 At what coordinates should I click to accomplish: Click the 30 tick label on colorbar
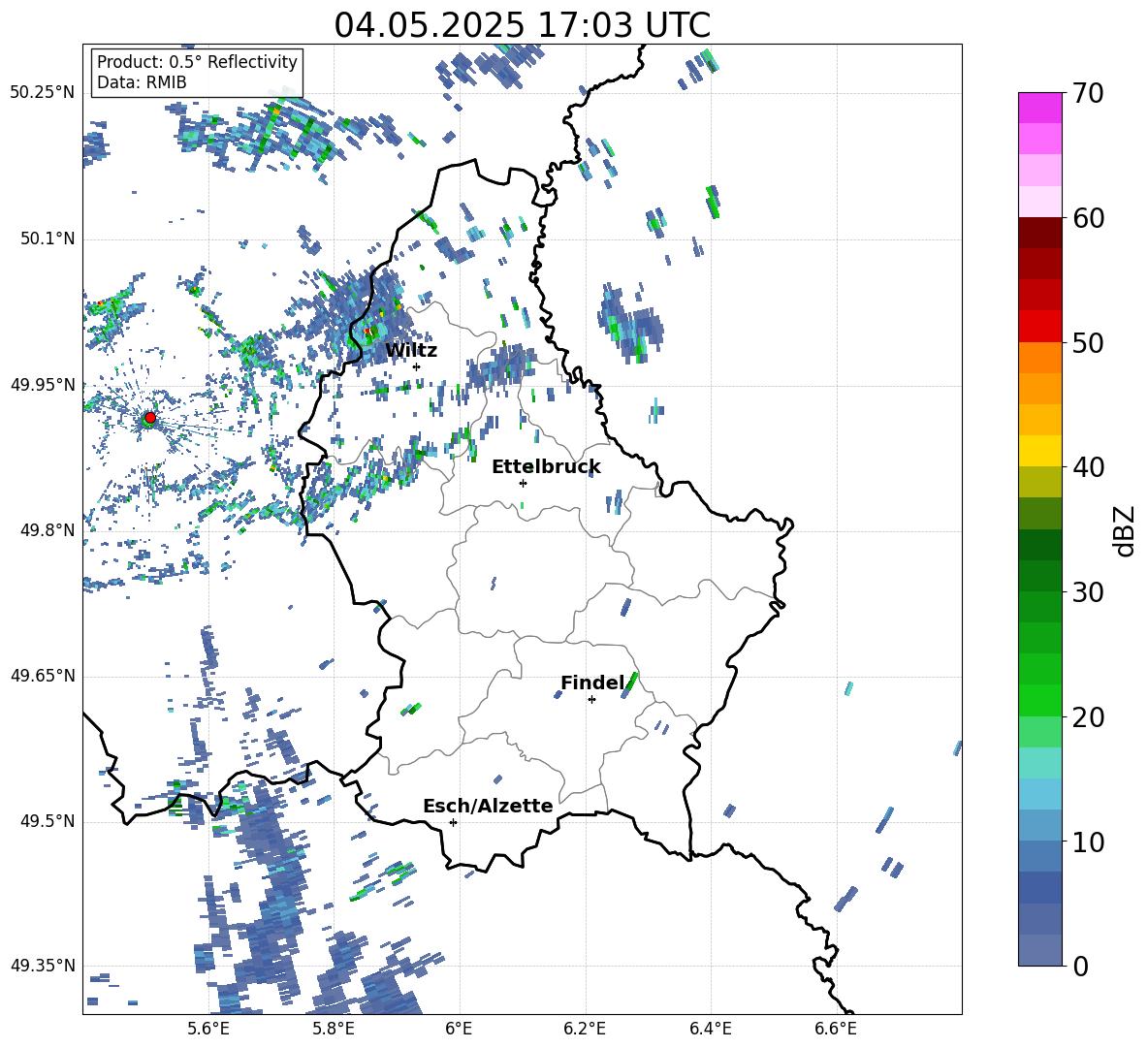[x=1088, y=592]
